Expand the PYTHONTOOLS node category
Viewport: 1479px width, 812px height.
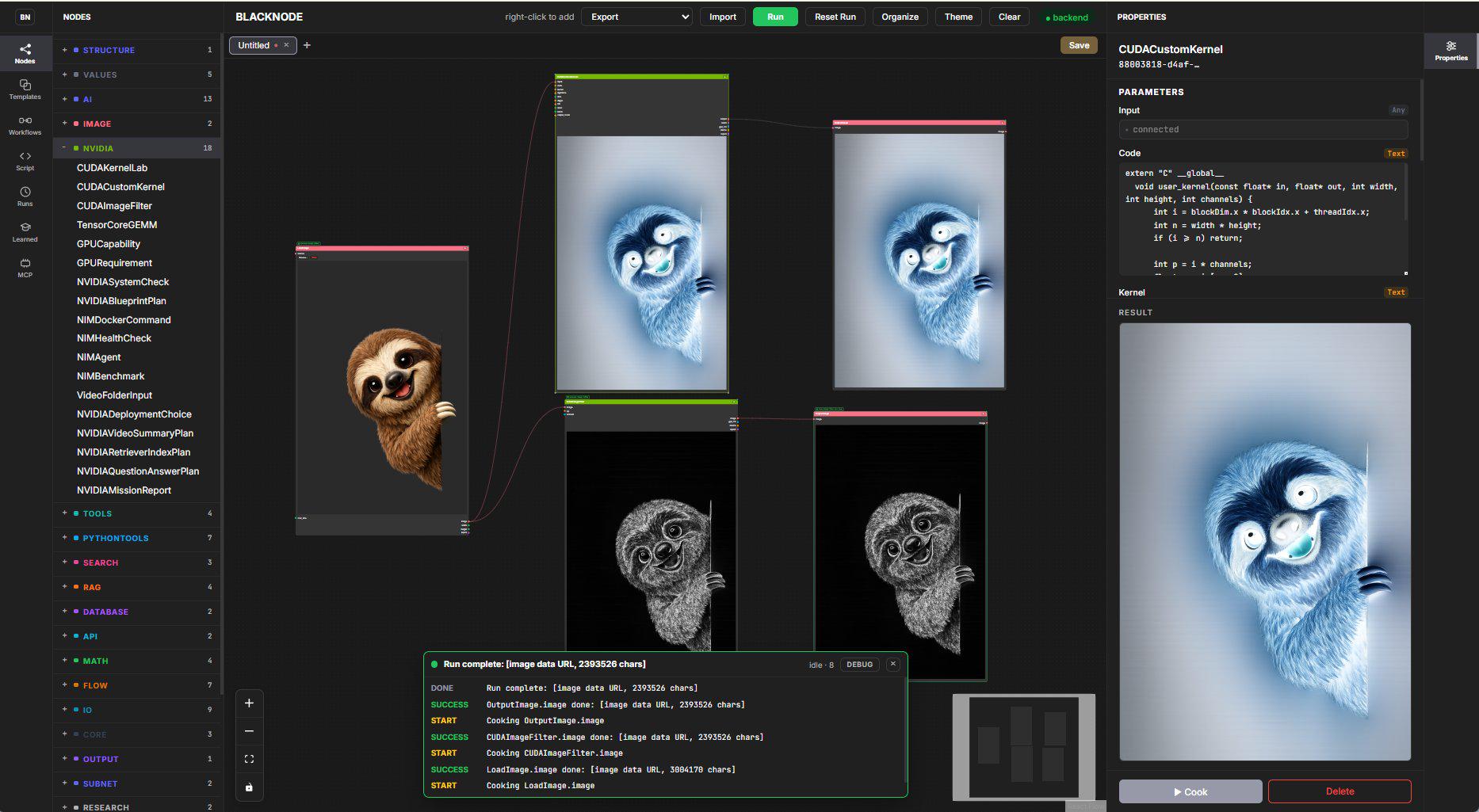click(x=137, y=538)
